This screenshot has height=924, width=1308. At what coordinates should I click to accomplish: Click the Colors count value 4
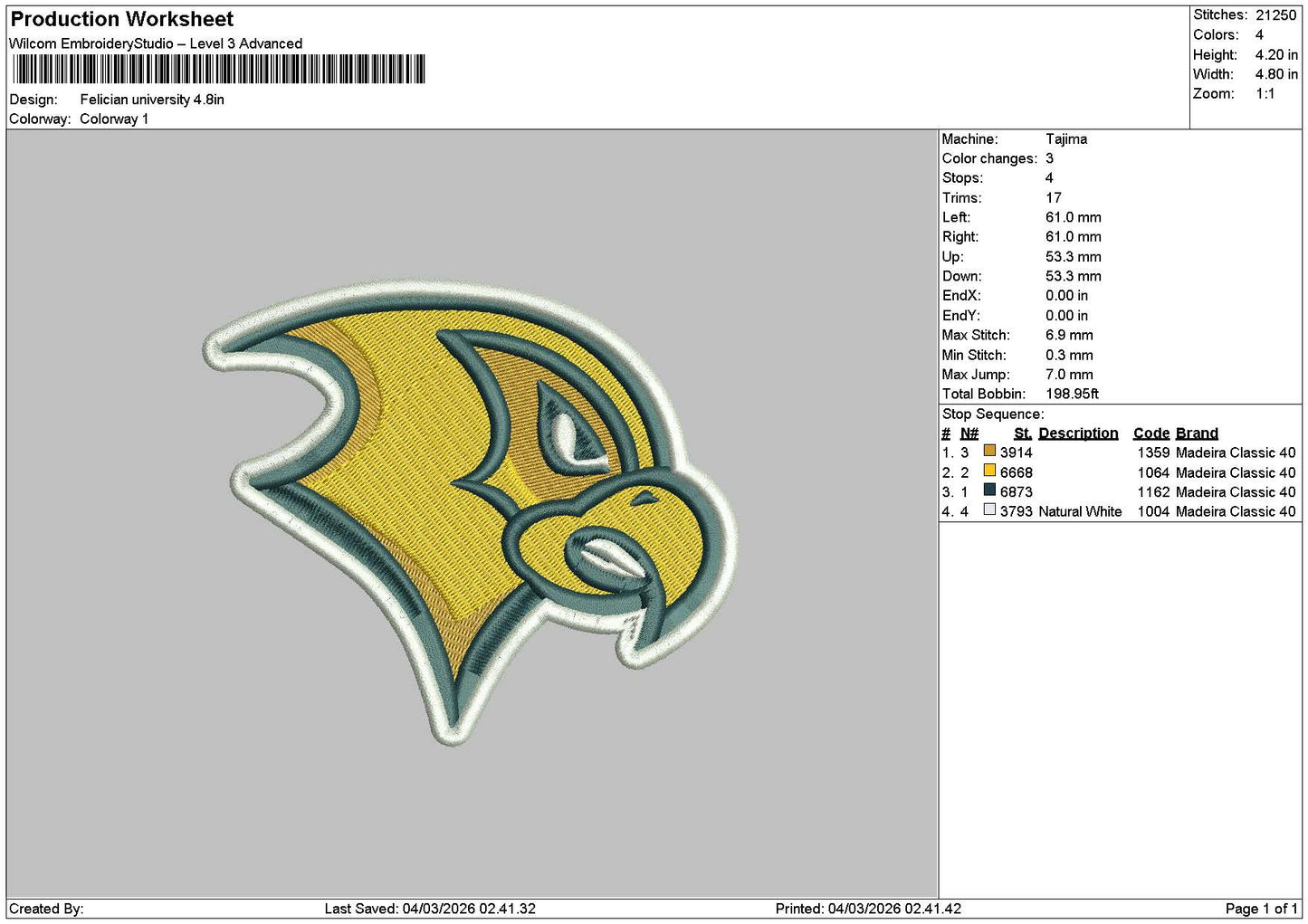[x=1259, y=34]
